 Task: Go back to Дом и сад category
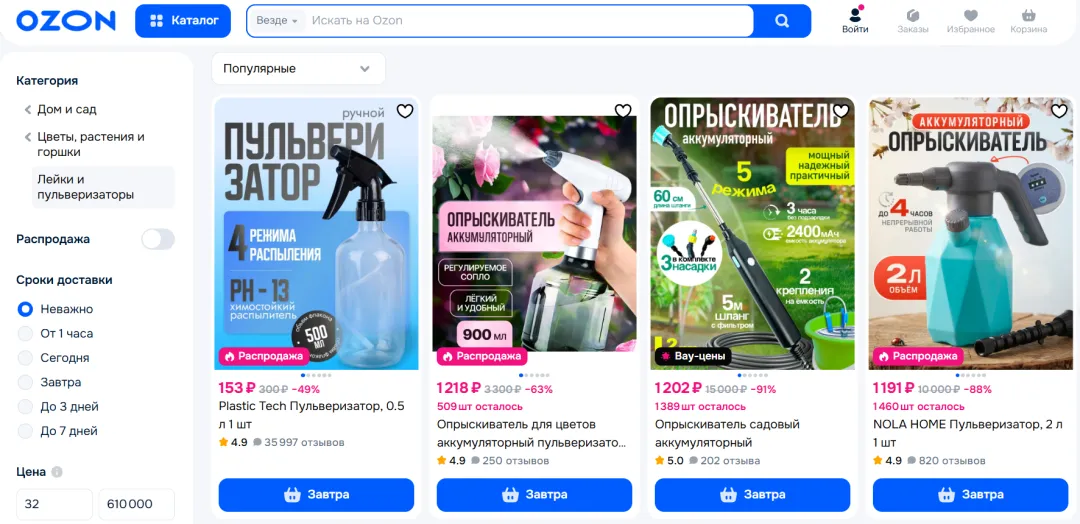pos(66,109)
